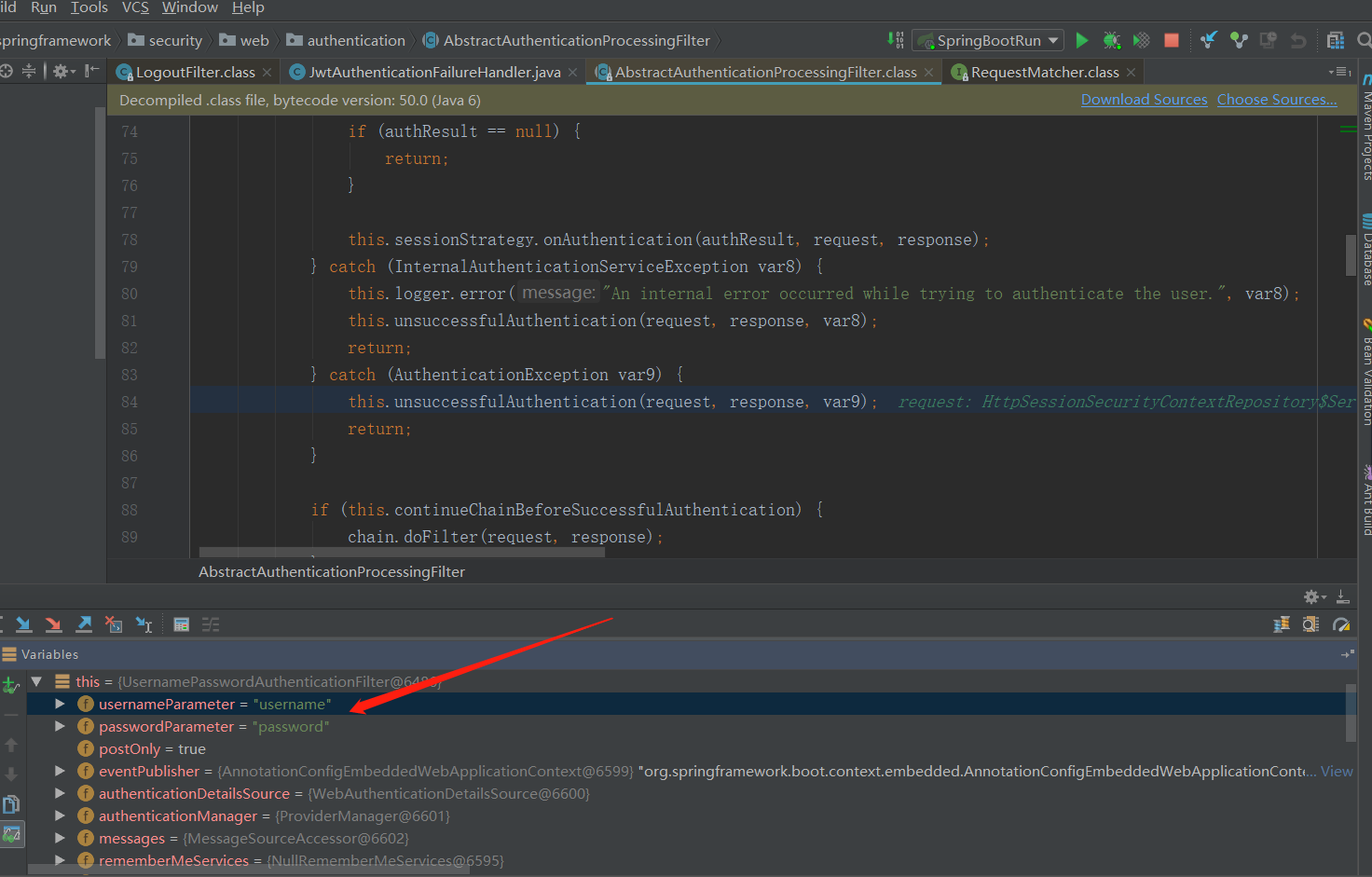Run with Coverage using the shielded play icon
This screenshot has height=877, width=1372.
pyautogui.click(x=1141, y=40)
